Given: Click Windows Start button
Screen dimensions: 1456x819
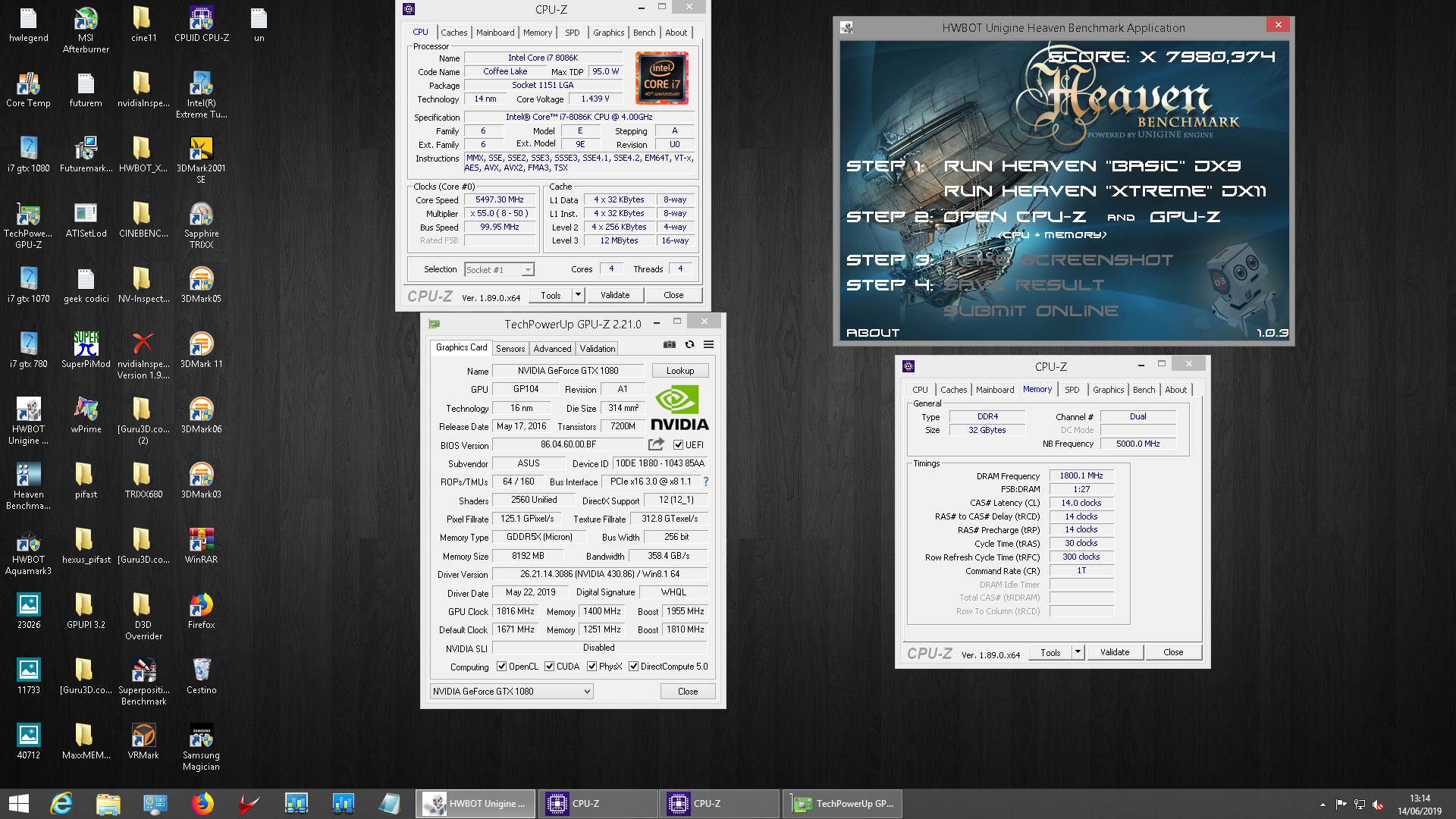Looking at the screenshot, I should pyautogui.click(x=18, y=803).
